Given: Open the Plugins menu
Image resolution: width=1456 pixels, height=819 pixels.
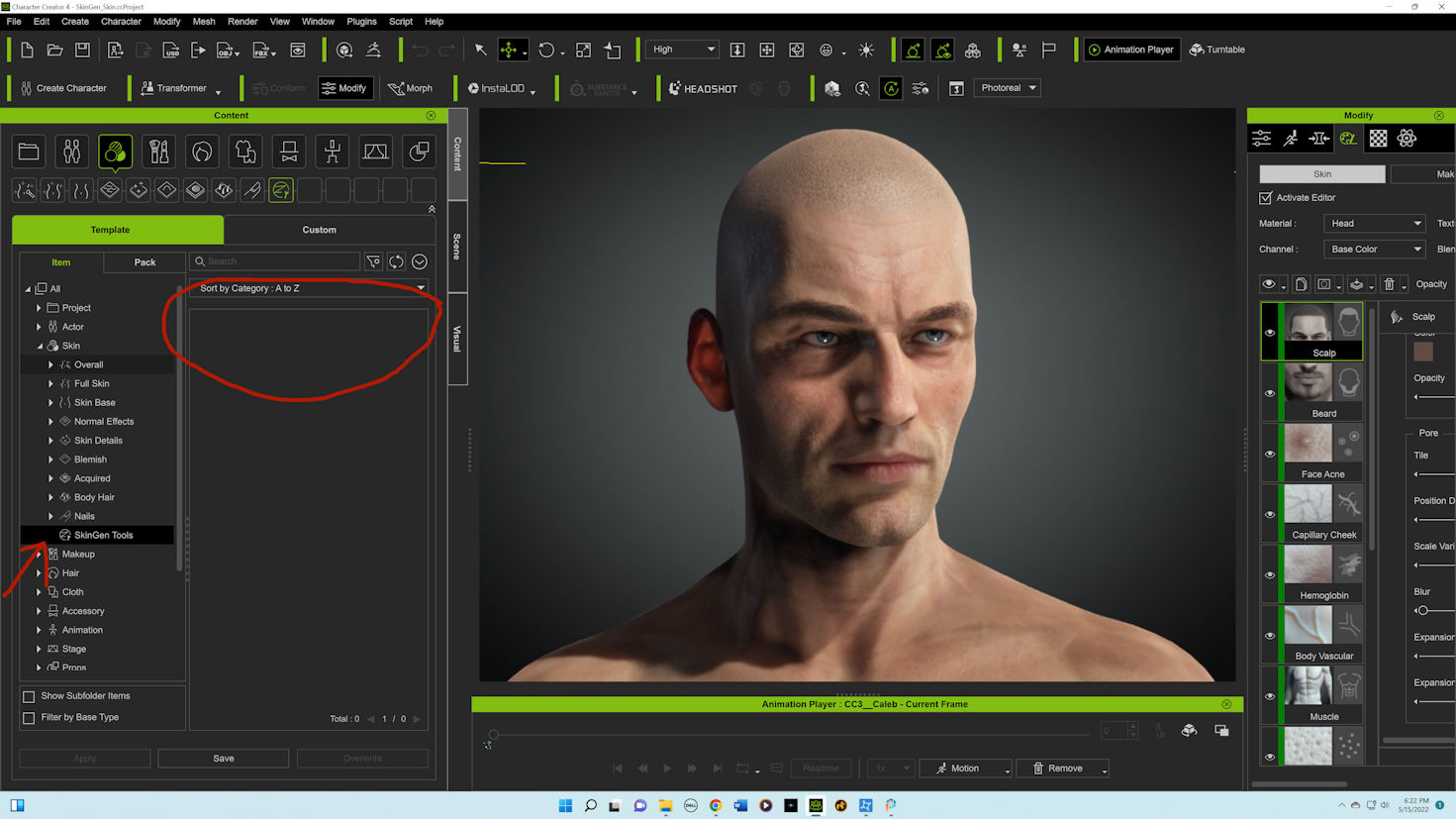Looking at the screenshot, I should pos(361,21).
